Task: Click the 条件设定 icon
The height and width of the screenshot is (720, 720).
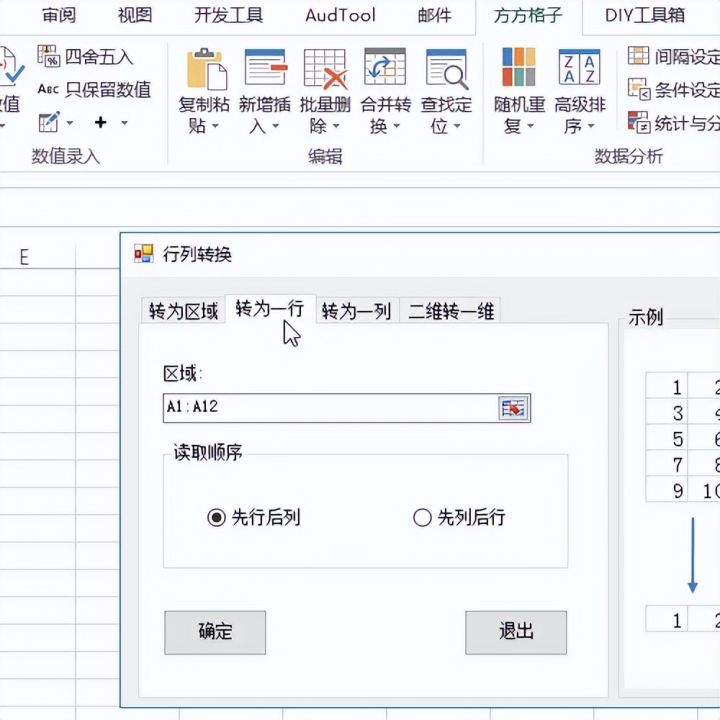Action: pyautogui.click(x=639, y=89)
